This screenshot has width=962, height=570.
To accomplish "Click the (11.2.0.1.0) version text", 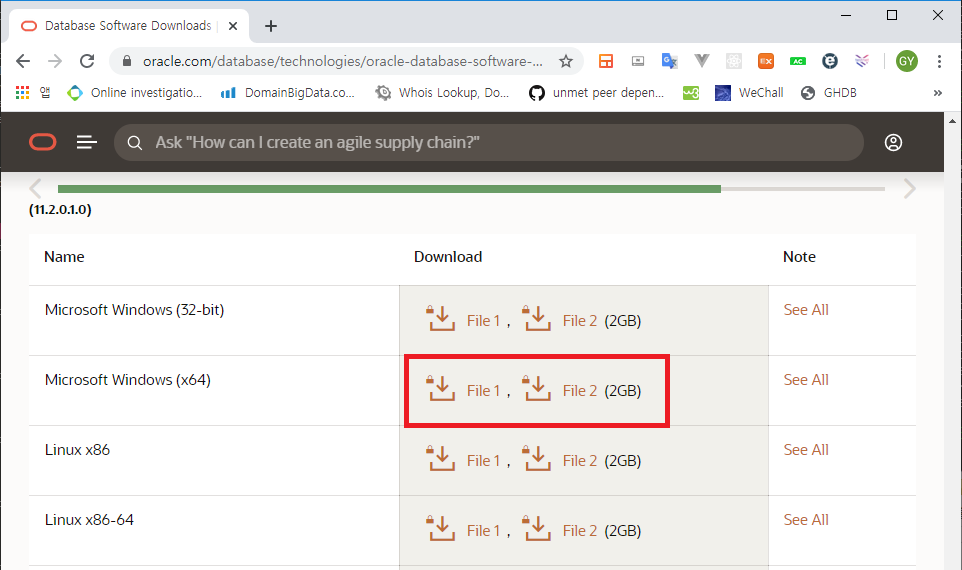I will [60, 210].
